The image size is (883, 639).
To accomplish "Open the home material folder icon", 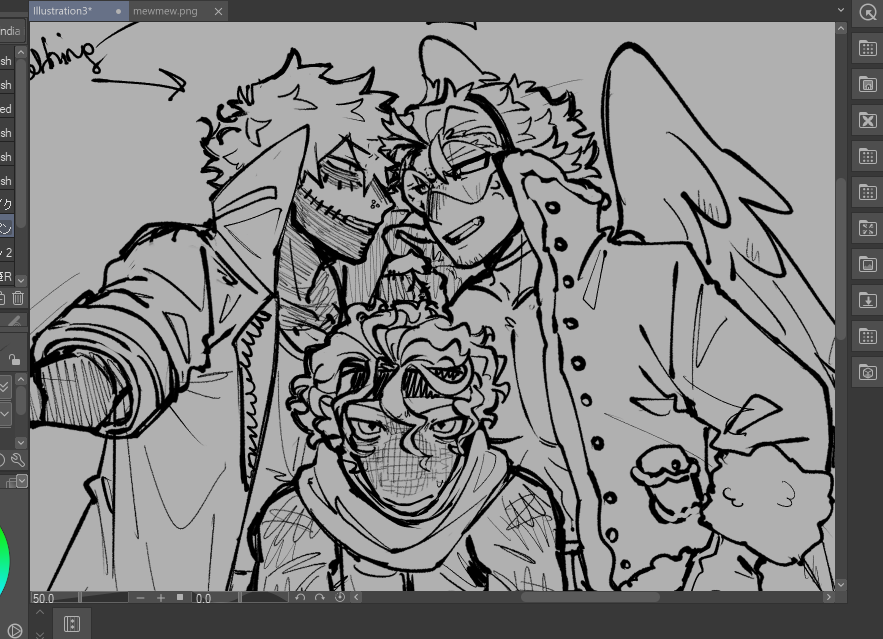I will 868,84.
